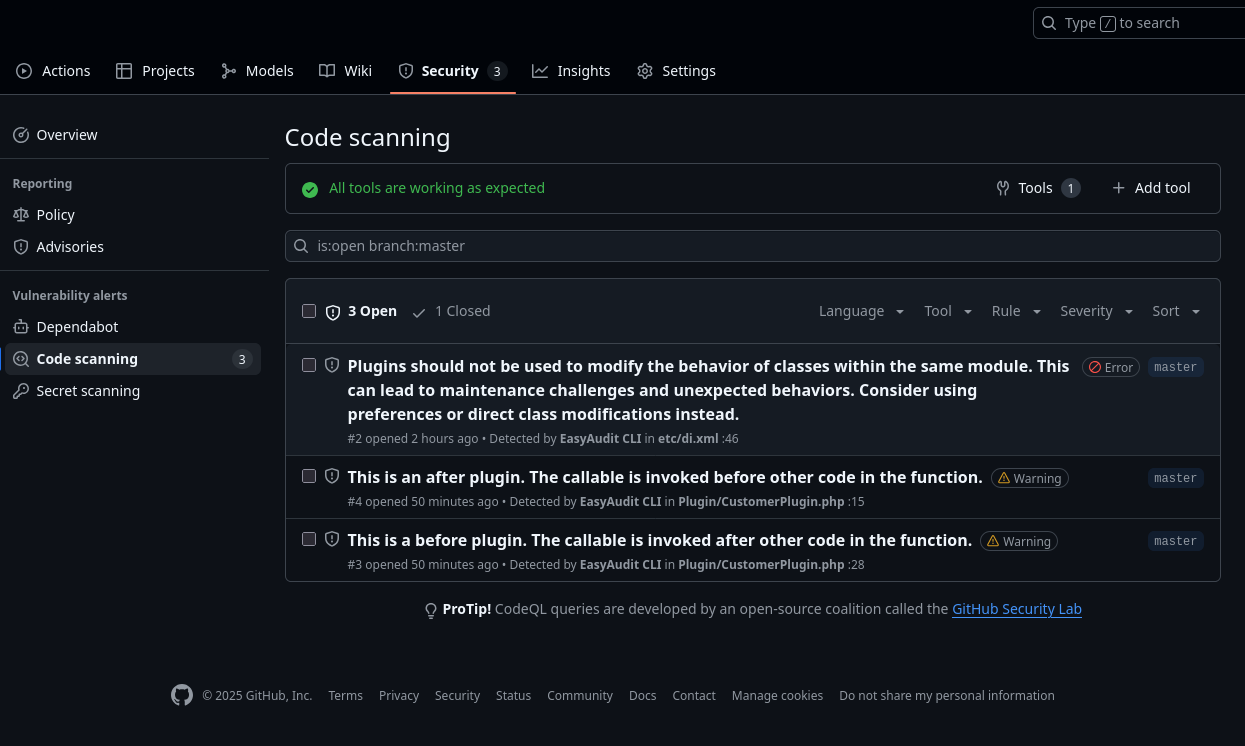Screen dimensions: 1245x746
Task: Click the magnifier icon in alert filter
Action: [x=301, y=246]
